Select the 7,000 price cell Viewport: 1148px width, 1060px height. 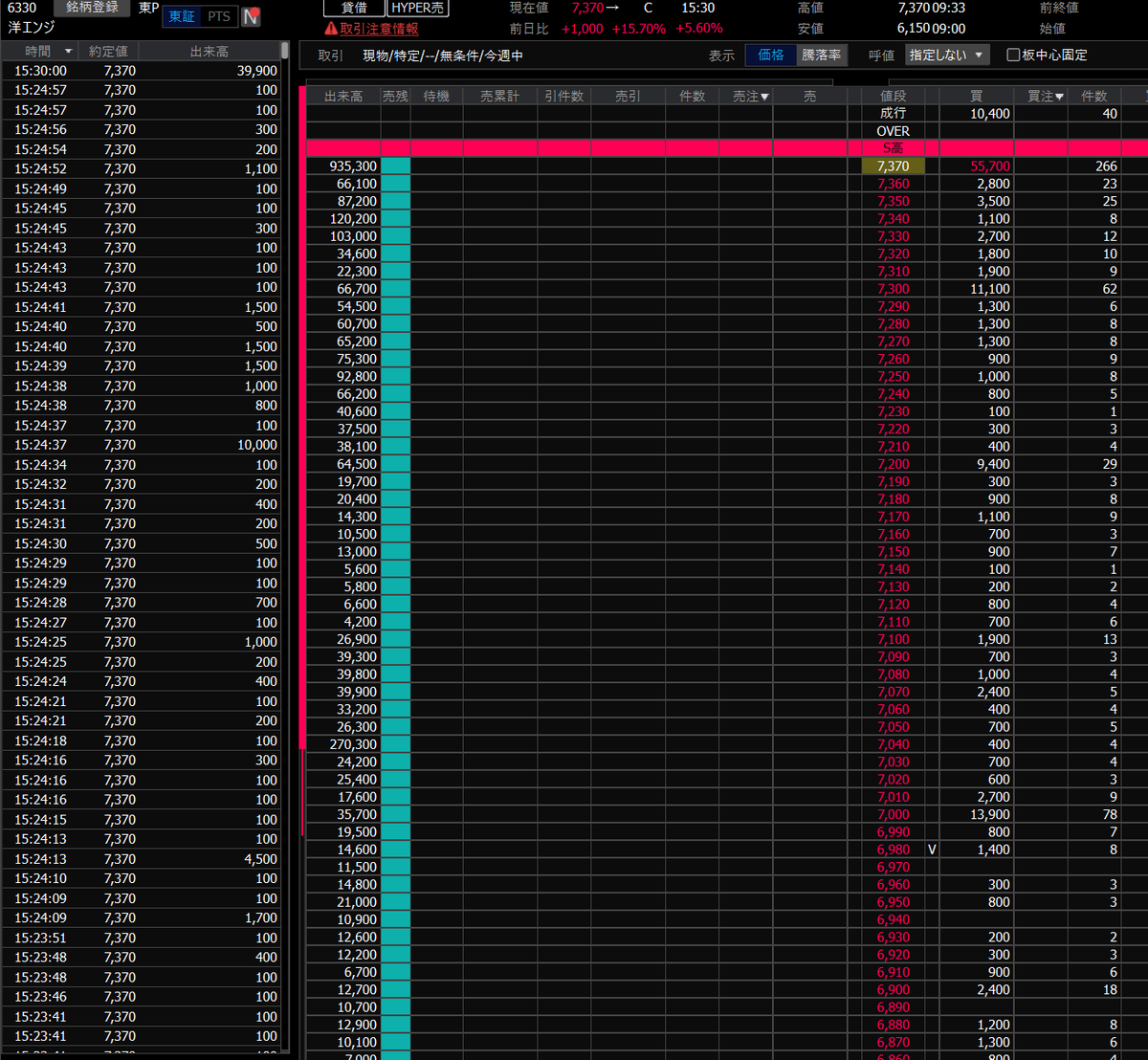(x=893, y=814)
